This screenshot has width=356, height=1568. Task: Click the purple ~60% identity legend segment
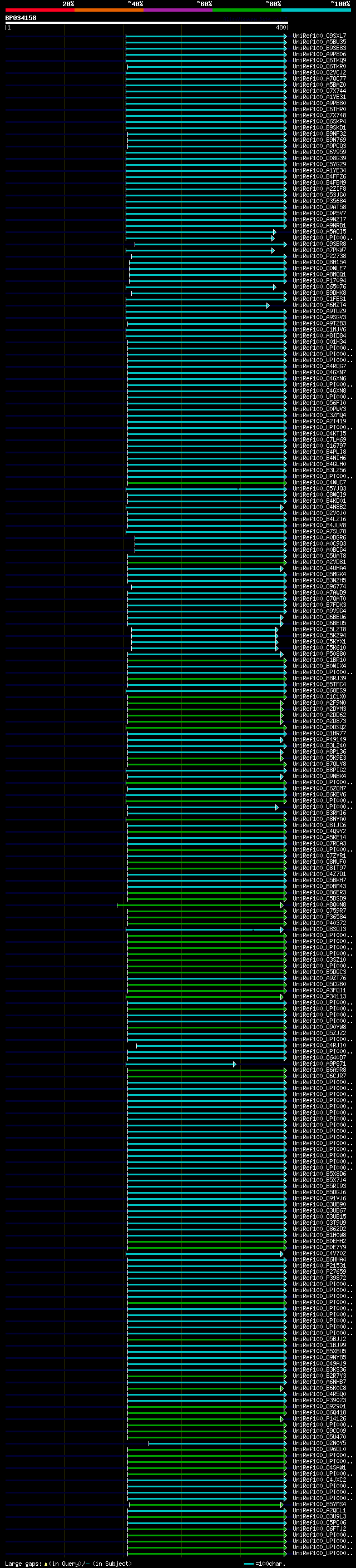(x=177, y=10)
